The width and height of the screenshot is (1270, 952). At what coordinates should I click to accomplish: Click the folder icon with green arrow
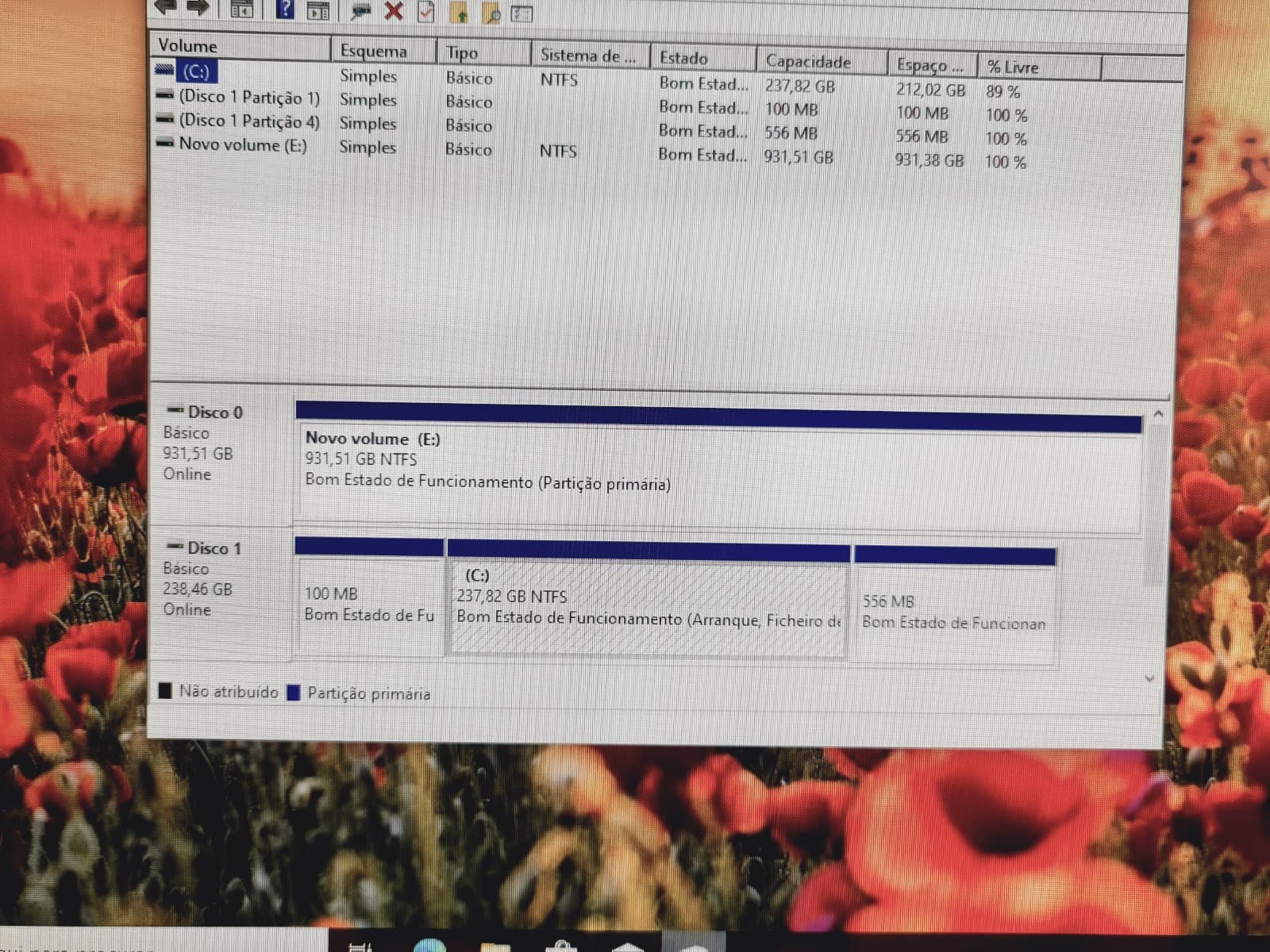[x=459, y=12]
